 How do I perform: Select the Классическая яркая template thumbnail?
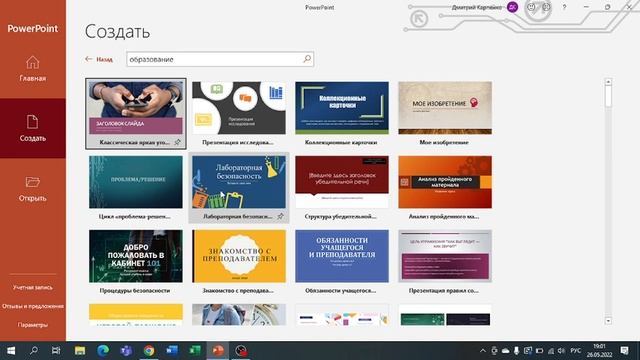tap(136, 108)
